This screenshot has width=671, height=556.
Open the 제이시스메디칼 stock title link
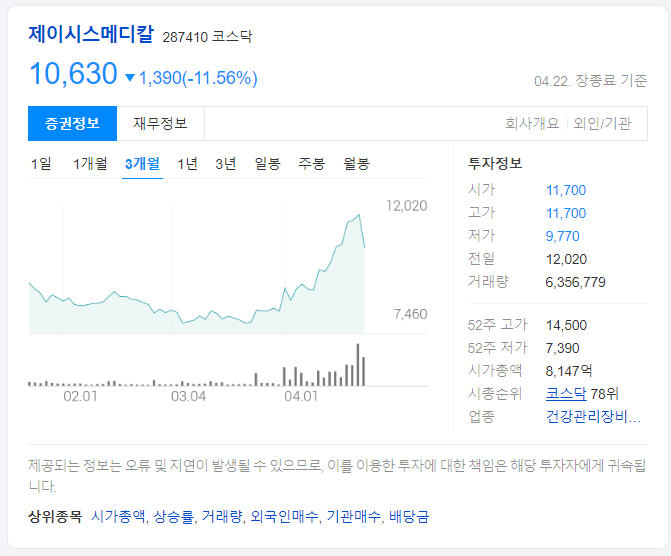[91, 34]
